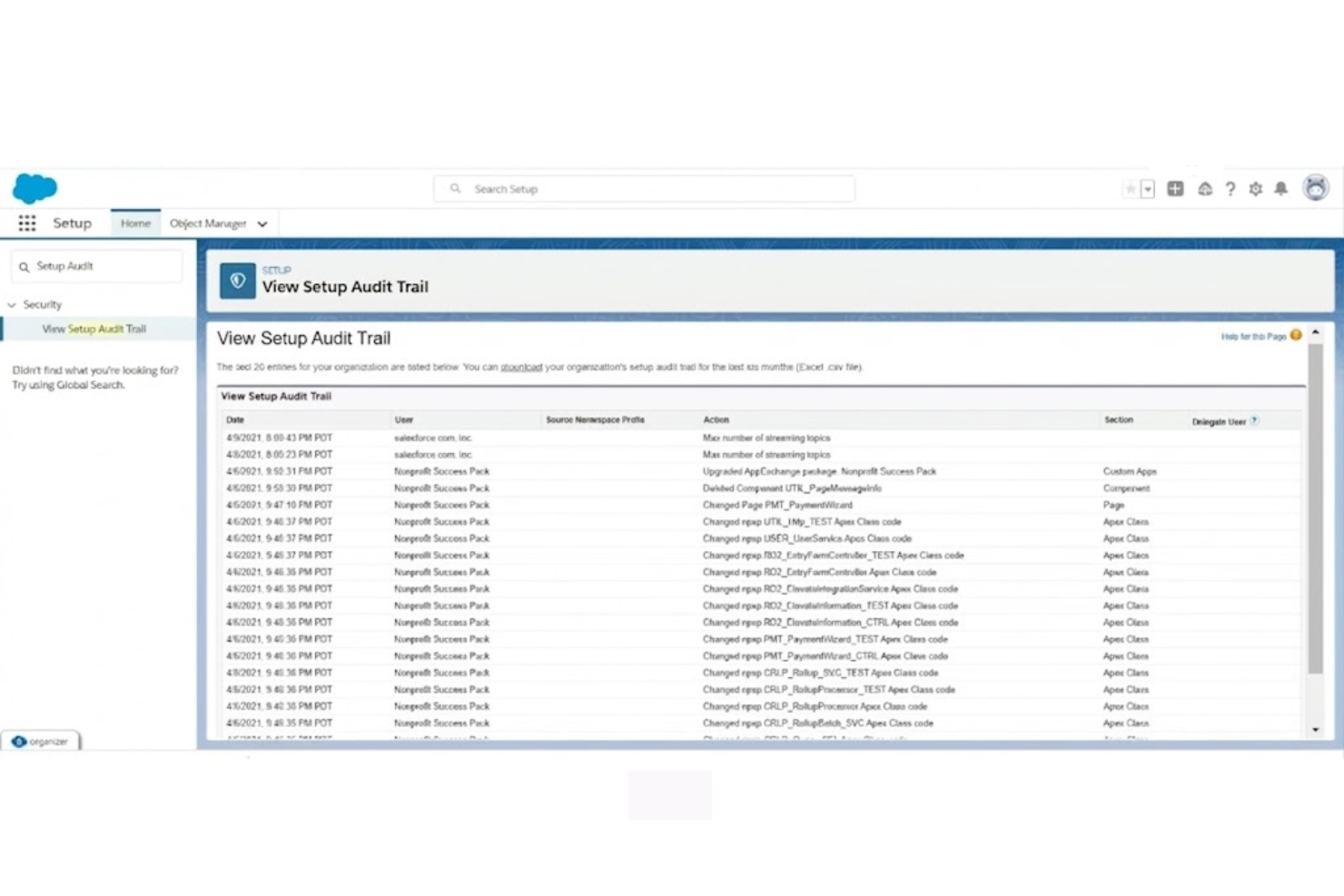Click the Search Setup magnifier icon
The height and width of the screenshot is (896, 1344).
(x=456, y=188)
